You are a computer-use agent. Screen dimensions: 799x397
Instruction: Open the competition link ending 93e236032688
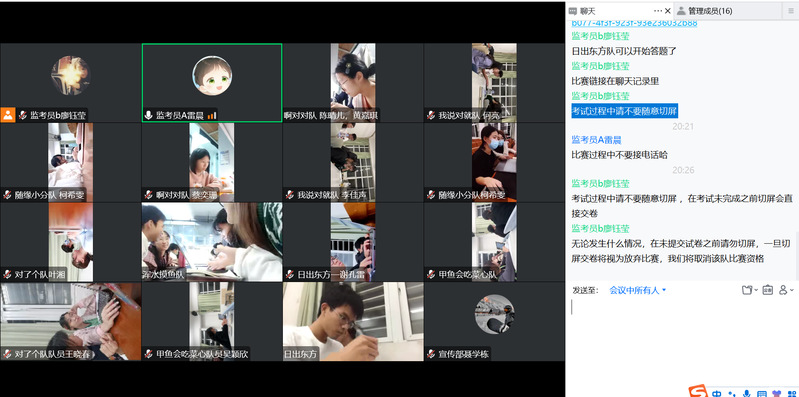pyautogui.click(x=634, y=23)
